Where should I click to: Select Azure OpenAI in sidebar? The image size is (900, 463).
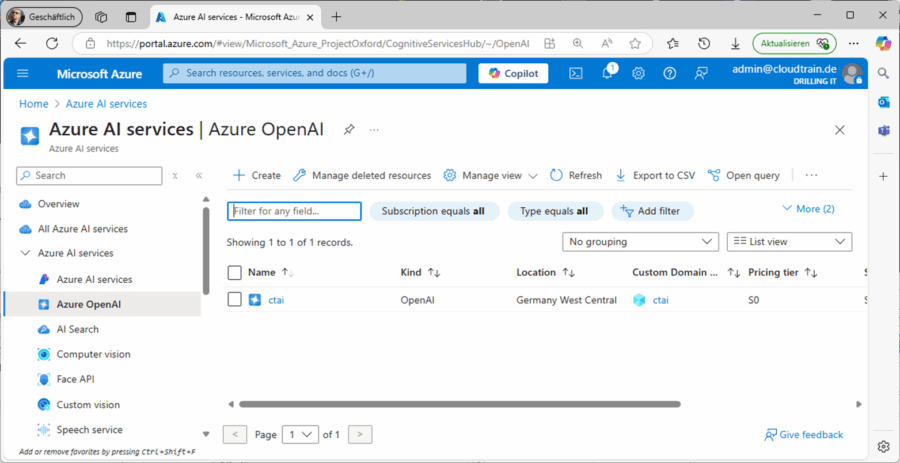point(88,304)
